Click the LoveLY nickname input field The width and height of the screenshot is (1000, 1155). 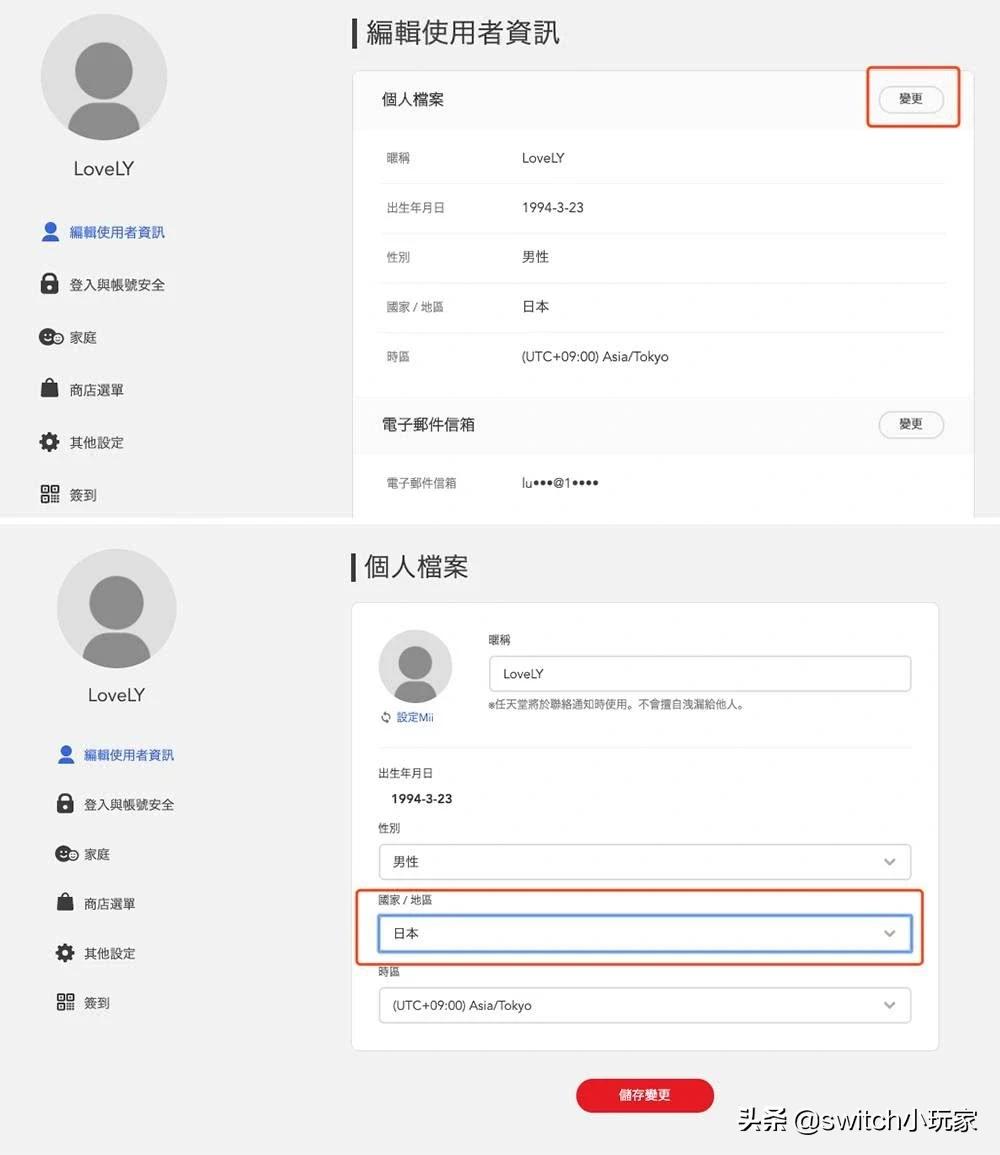(x=698, y=673)
